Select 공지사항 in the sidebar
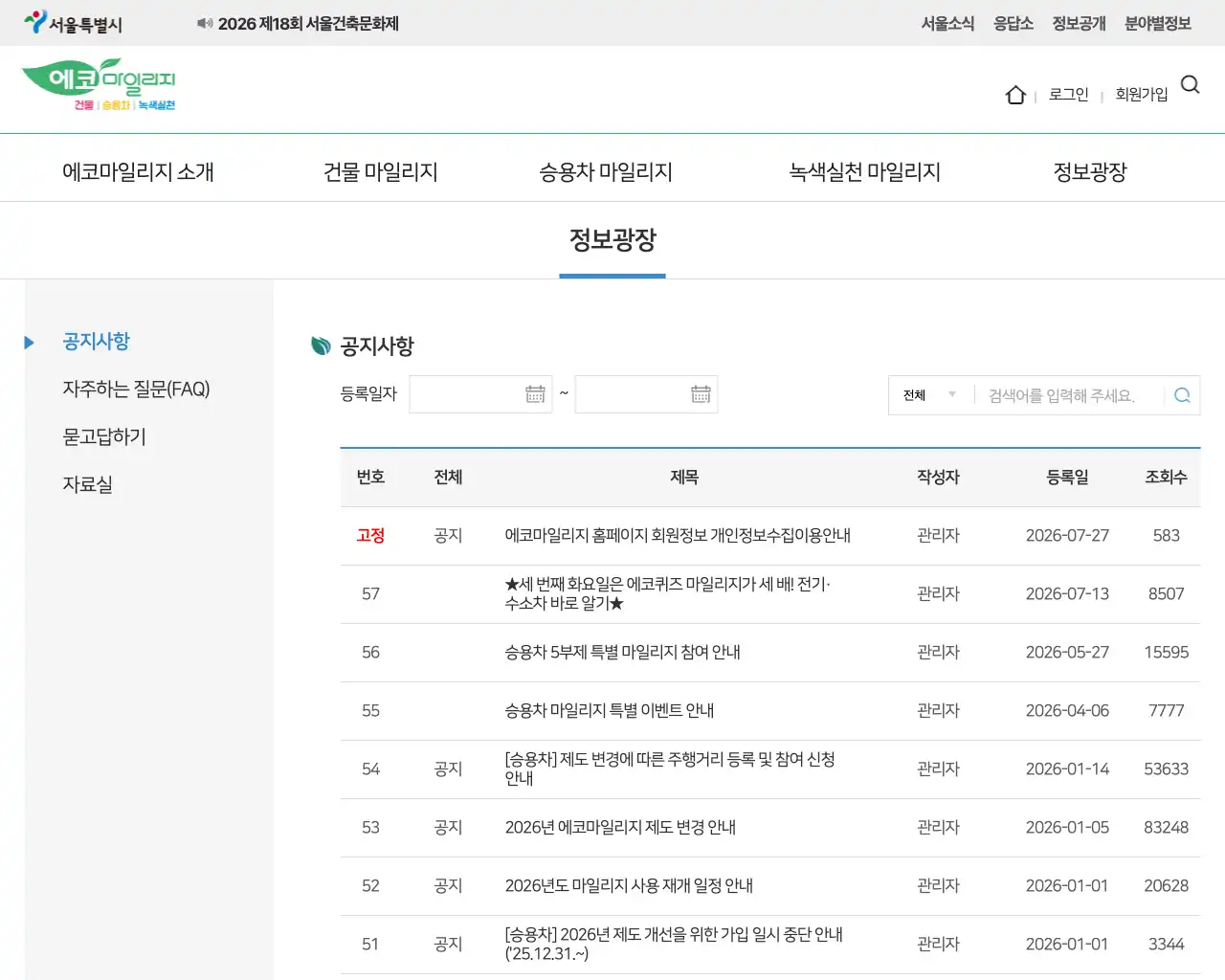Screen dimensions: 1225x980 point(96,342)
